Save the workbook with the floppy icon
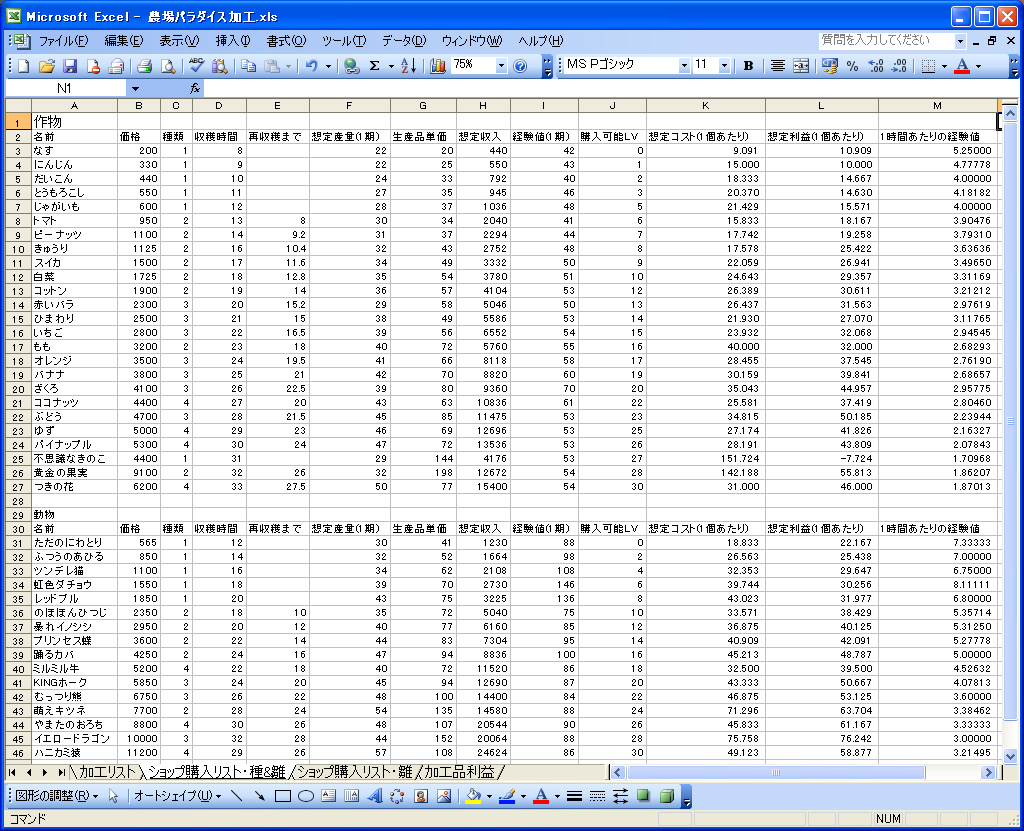Screen dimensions: 1024x831 (x=70, y=65)
